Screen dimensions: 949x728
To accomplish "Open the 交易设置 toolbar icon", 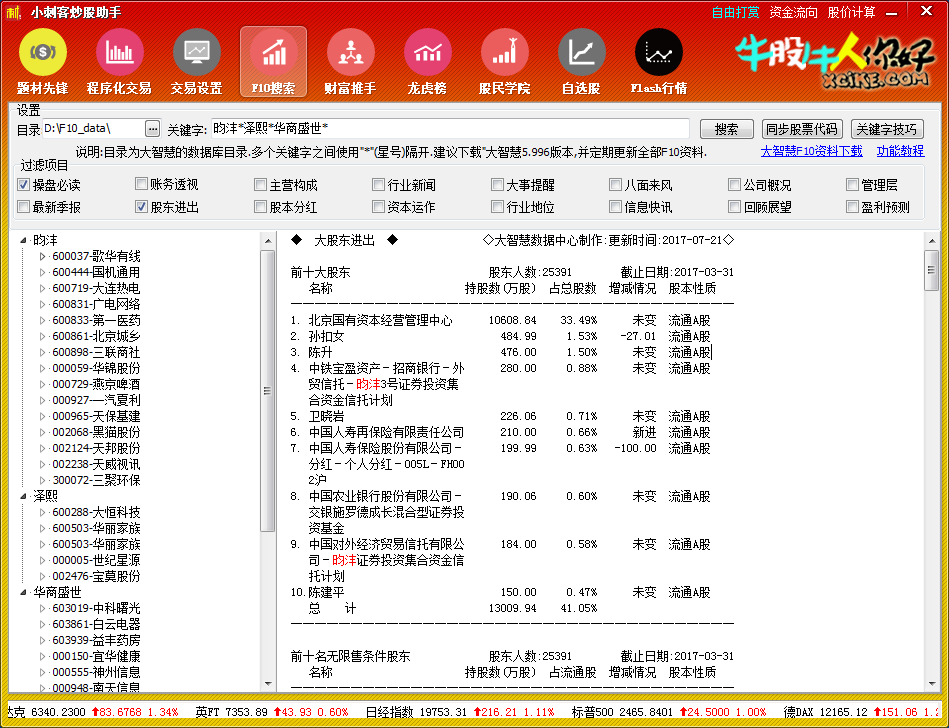I will (x=196, y=62).
